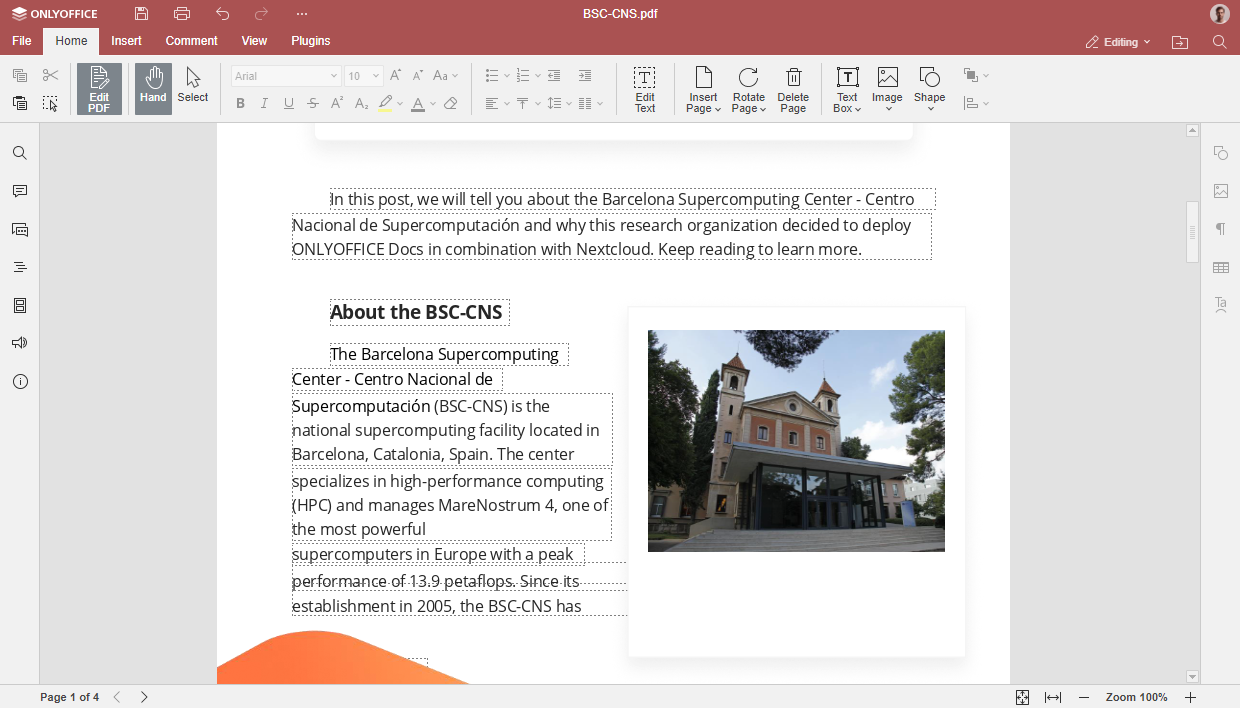Image resolution: width=1240 pixels, height=708 pixels.
Task: Open Image settings in the right sidebar
Action: click(1220, 190)
